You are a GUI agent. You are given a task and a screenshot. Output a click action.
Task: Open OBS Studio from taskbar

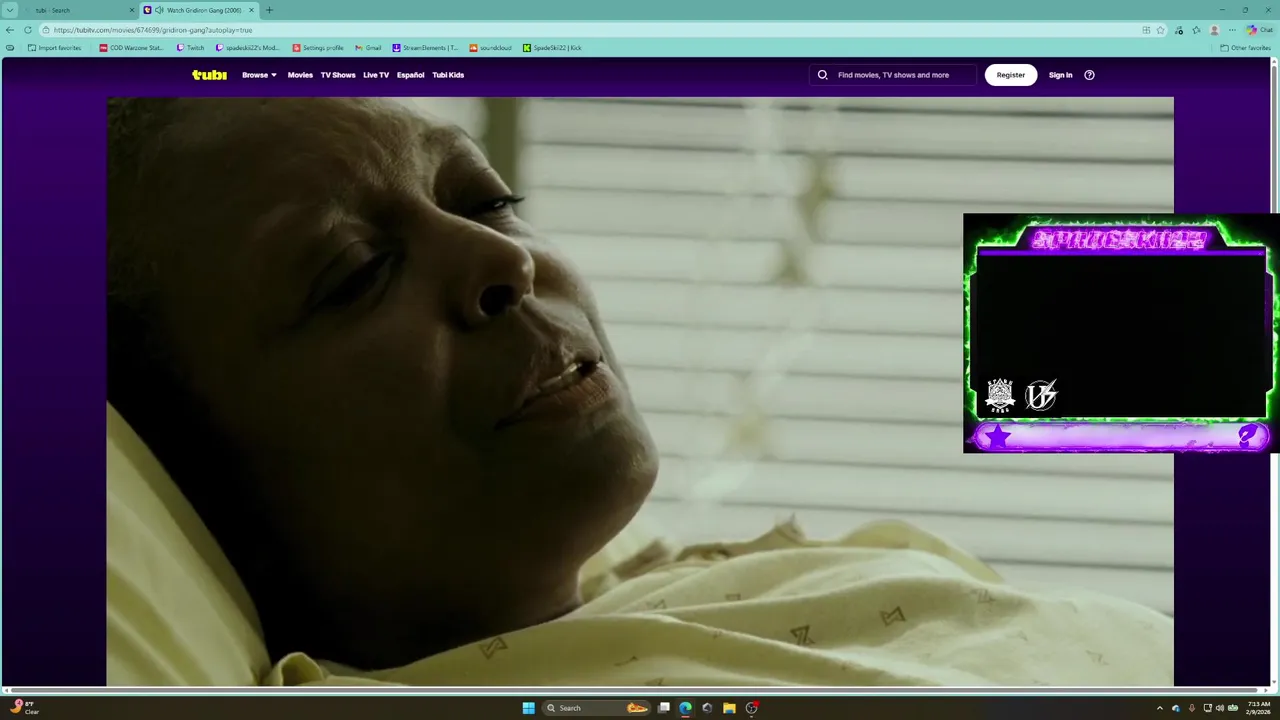pos(751,708)
